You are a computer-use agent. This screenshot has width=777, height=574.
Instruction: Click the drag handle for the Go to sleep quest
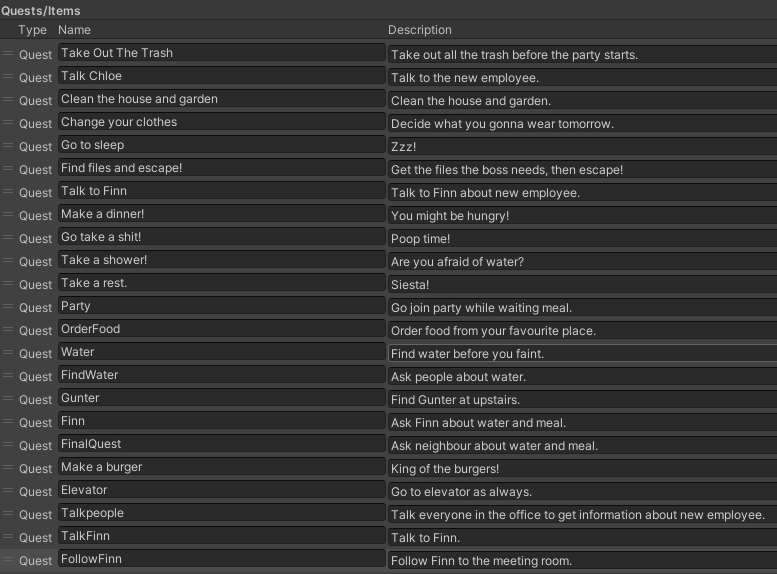(8, 146)
